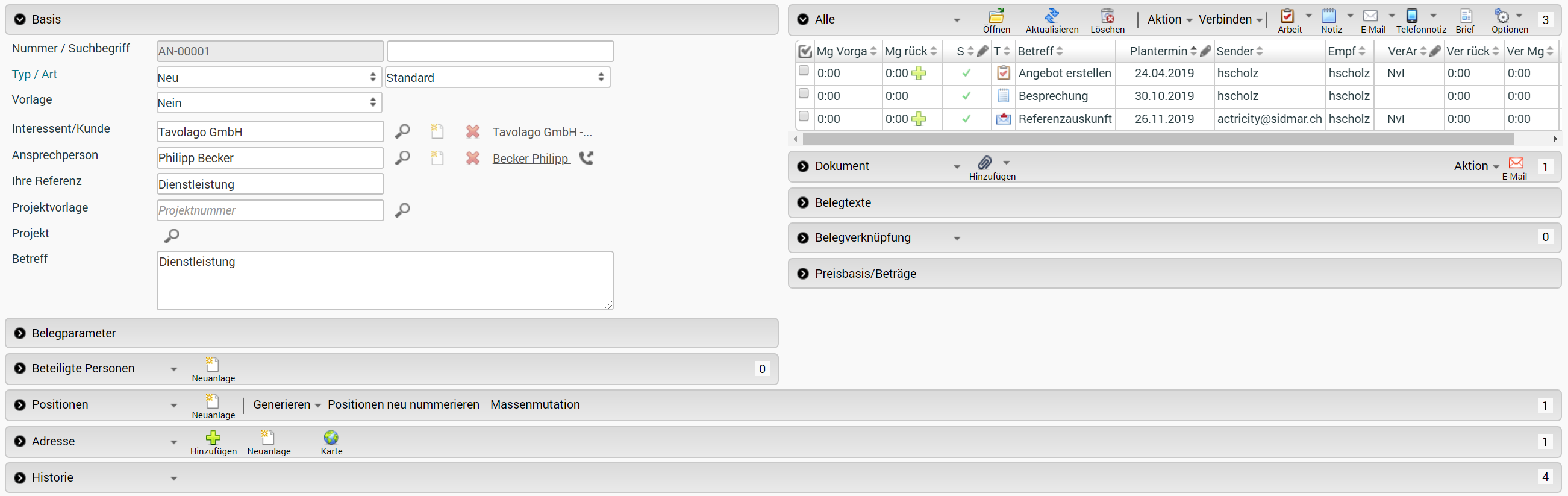1568x496 pixels.
Task: Open Karte globe icon
Action: [x=331, y=438]
